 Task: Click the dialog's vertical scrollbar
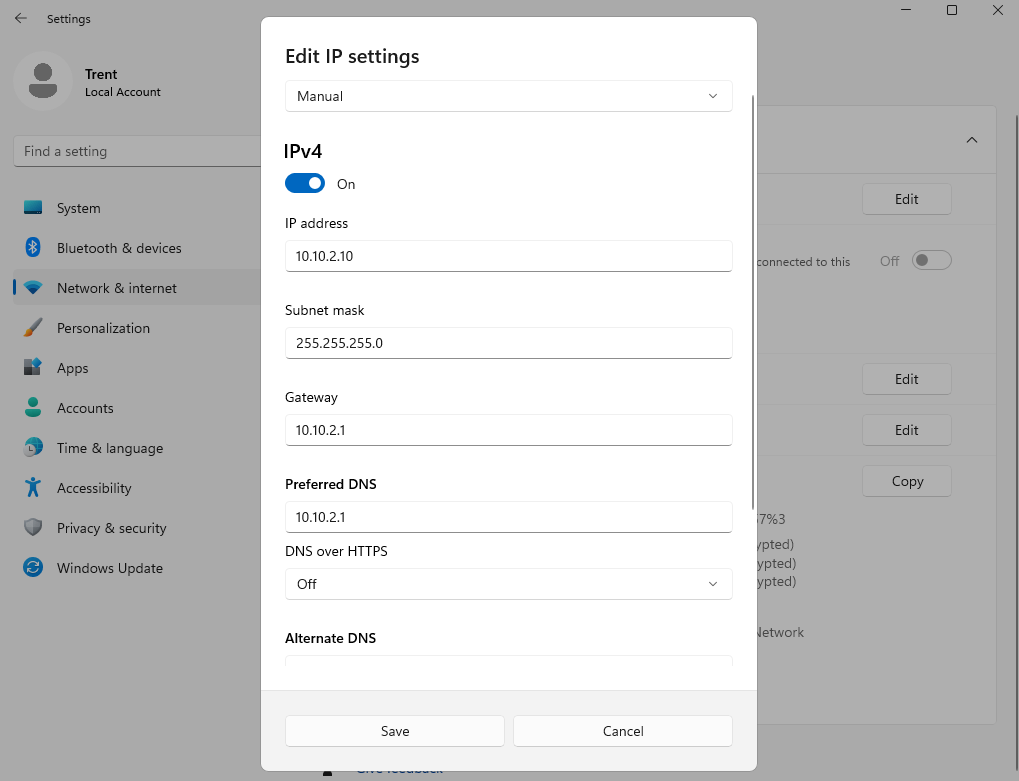pos(752,300)
